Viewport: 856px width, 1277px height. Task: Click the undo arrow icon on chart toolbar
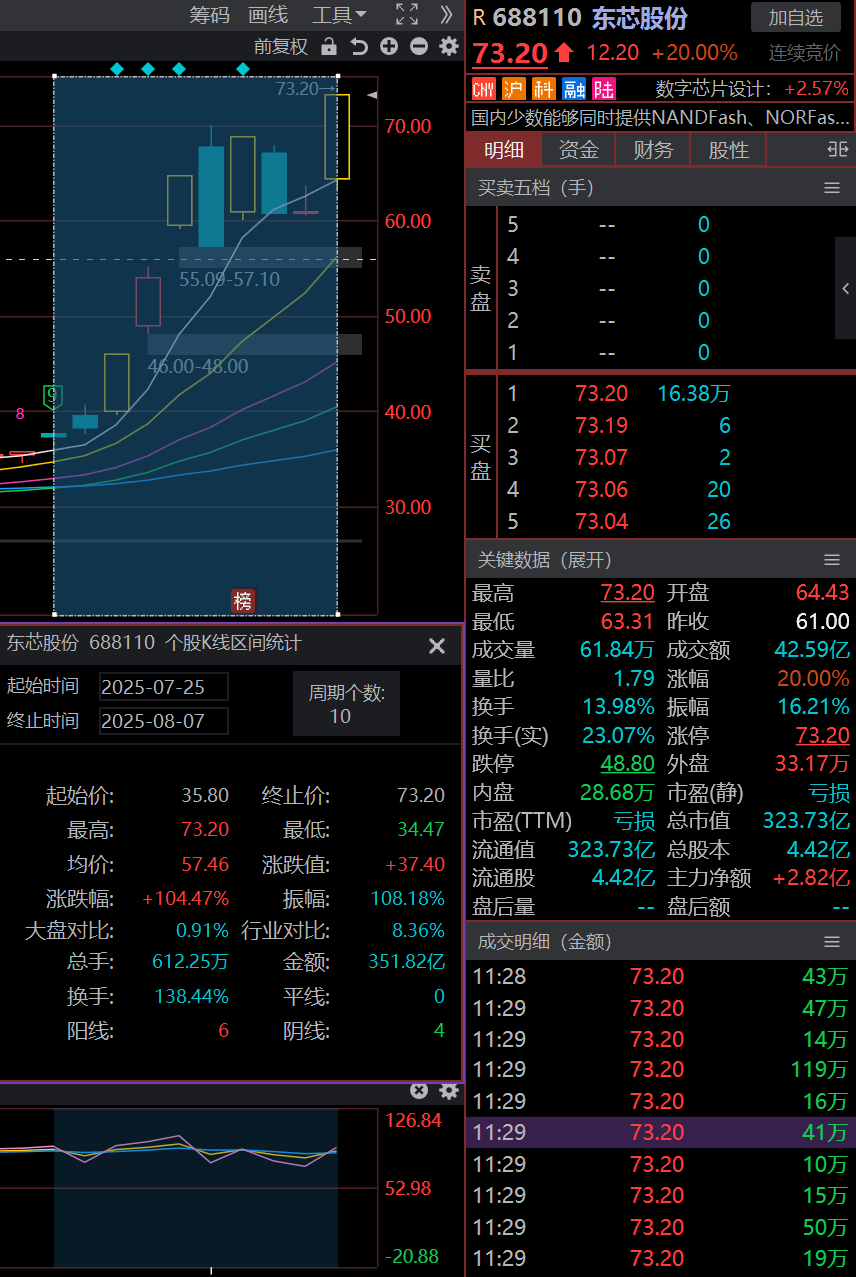coord(359,46)
